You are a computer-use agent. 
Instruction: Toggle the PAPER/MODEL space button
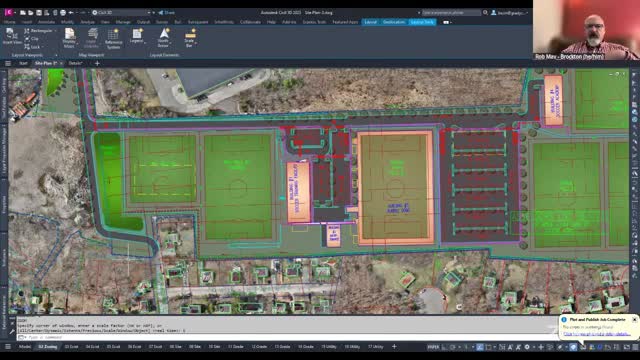433,347
